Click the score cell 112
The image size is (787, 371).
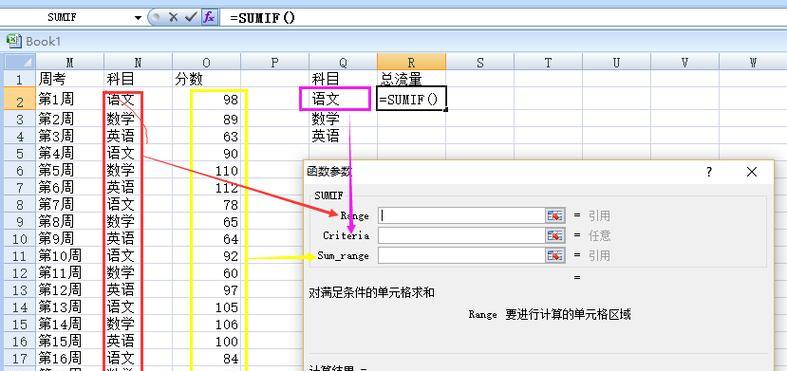point(206,187)
